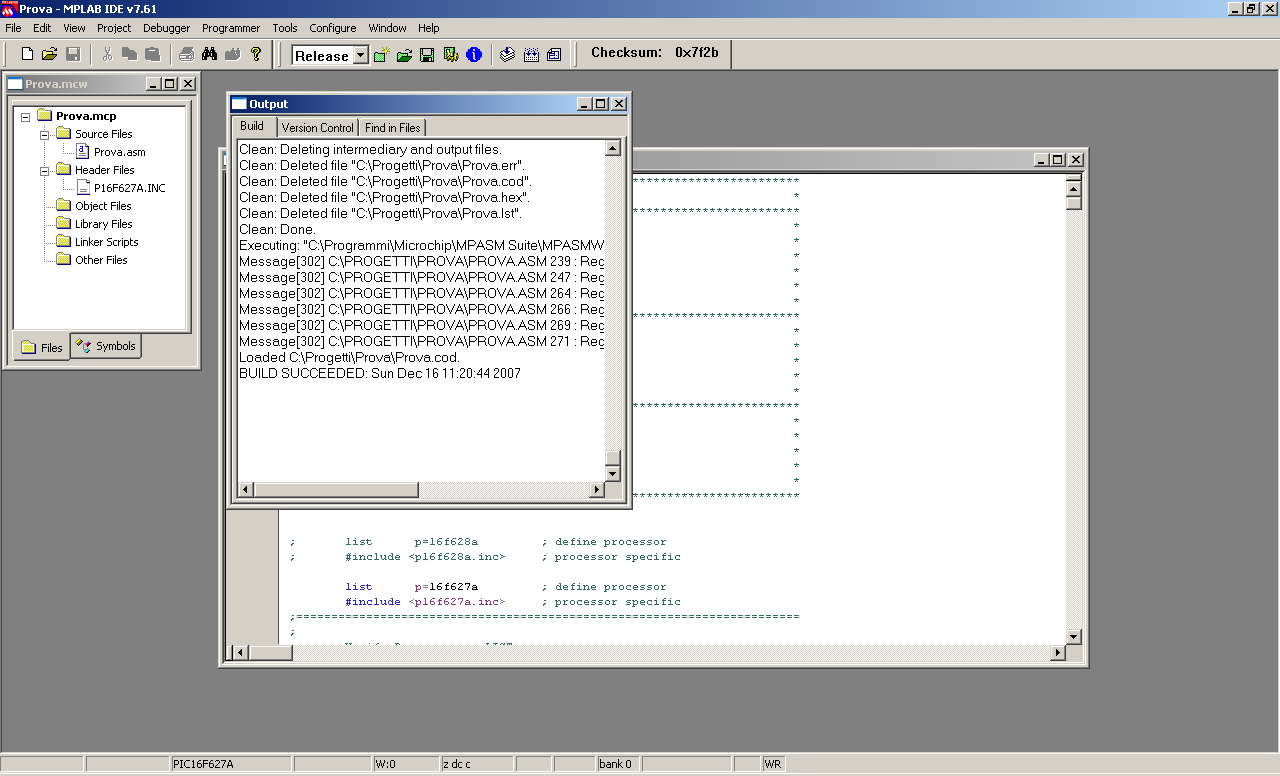Click the New Project icon beside Release

coord(382,55)
